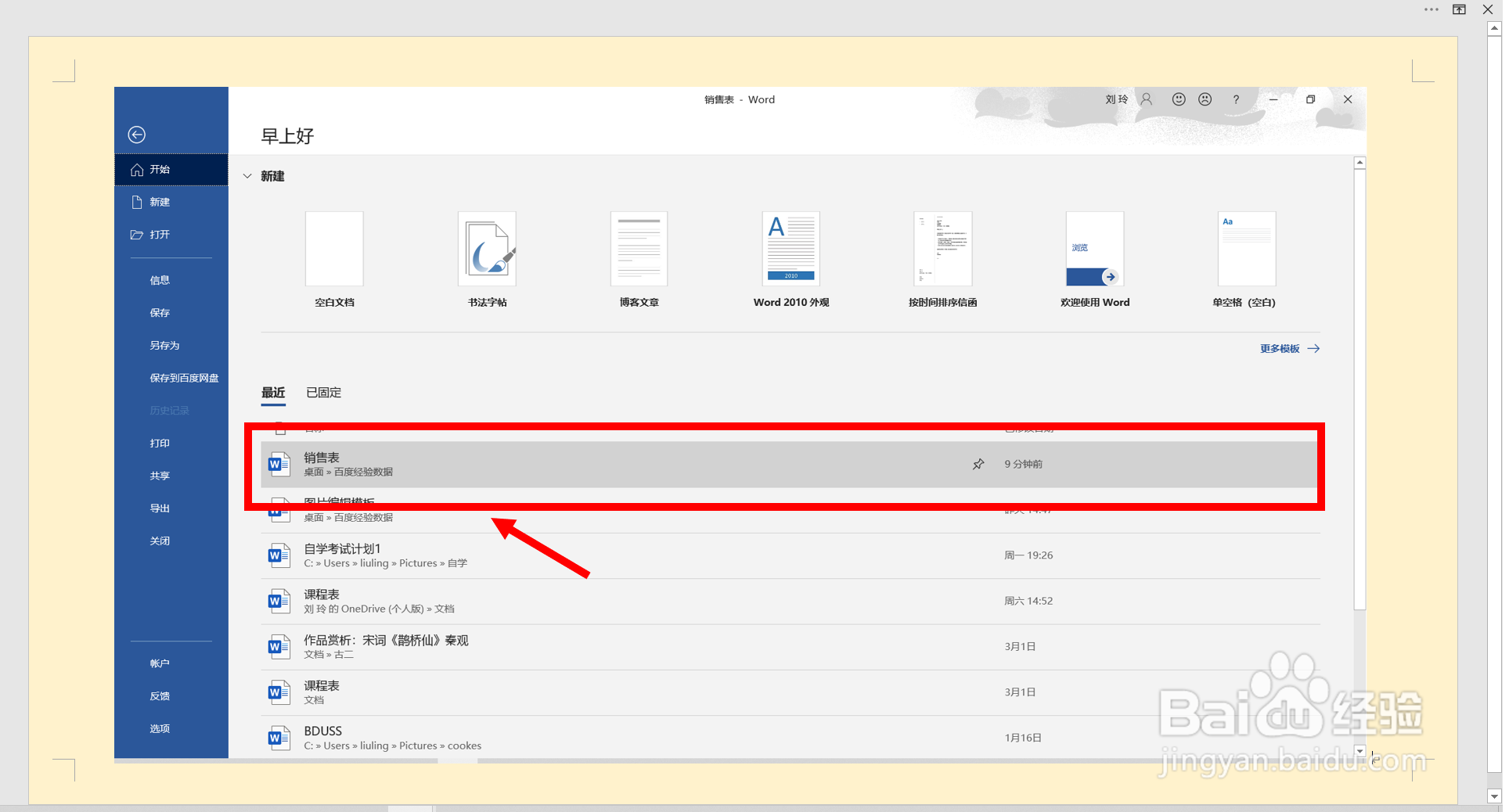Click Word icon of BDUSS row

coord(279,738)
